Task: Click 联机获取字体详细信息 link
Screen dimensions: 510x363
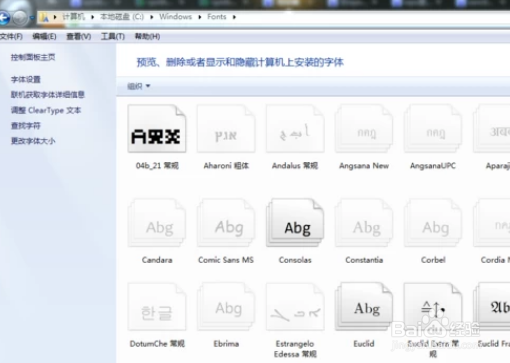Action: 48,95
